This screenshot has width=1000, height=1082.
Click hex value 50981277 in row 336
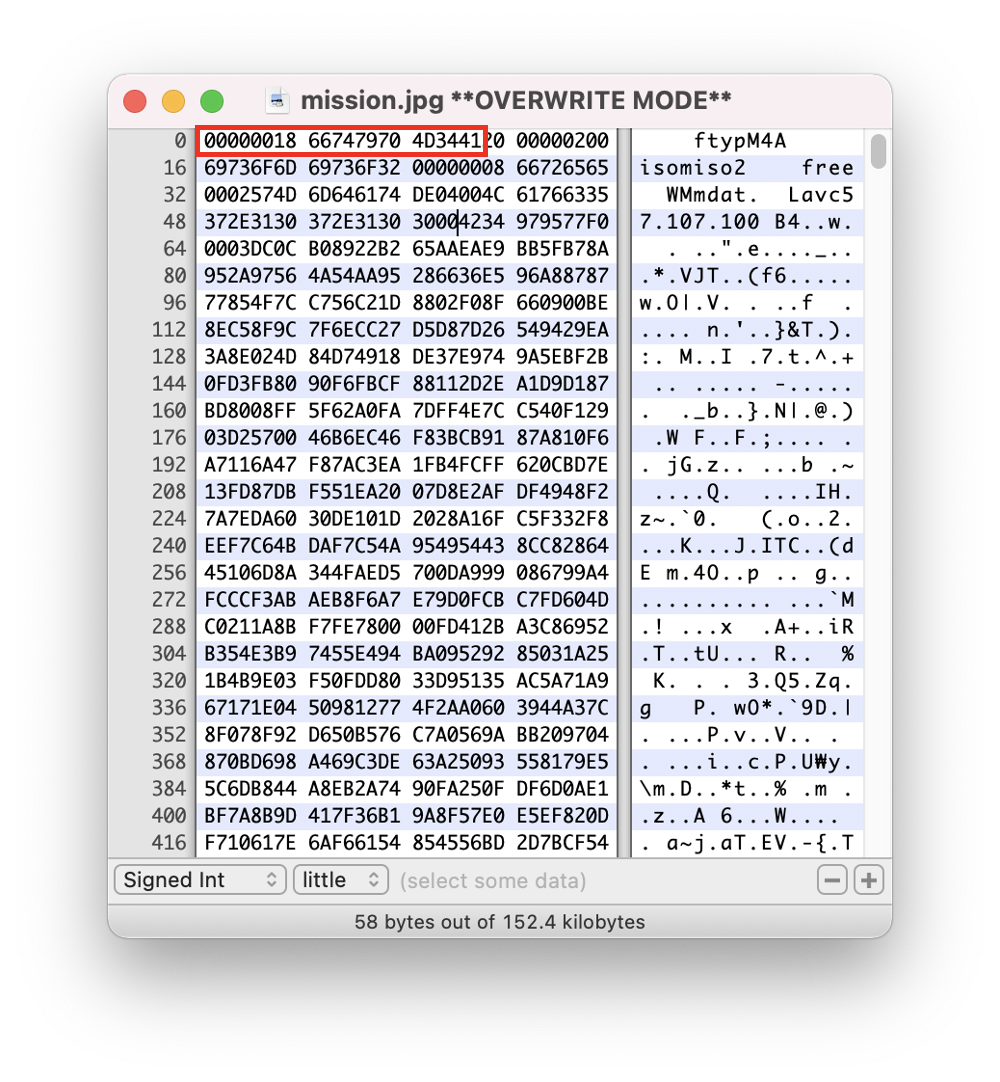pyautogui.click(x=354, y=707)
